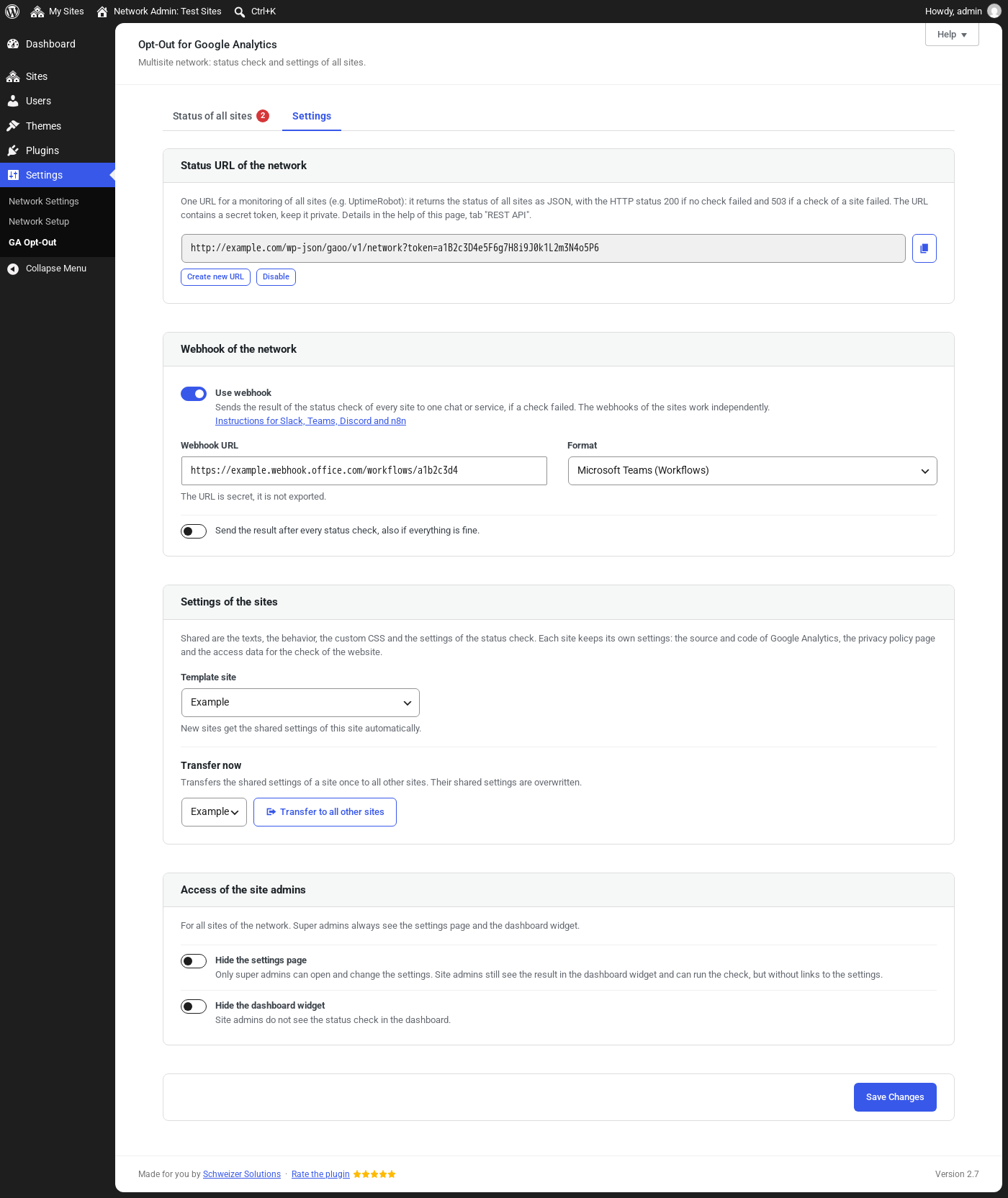Open the webhook Format dropdown
This screenshot has width=1008, height=1198.
pos(752,471)
